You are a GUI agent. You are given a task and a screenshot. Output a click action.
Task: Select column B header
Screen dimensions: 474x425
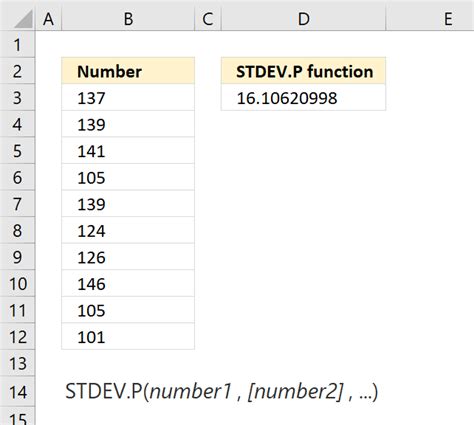128,19
